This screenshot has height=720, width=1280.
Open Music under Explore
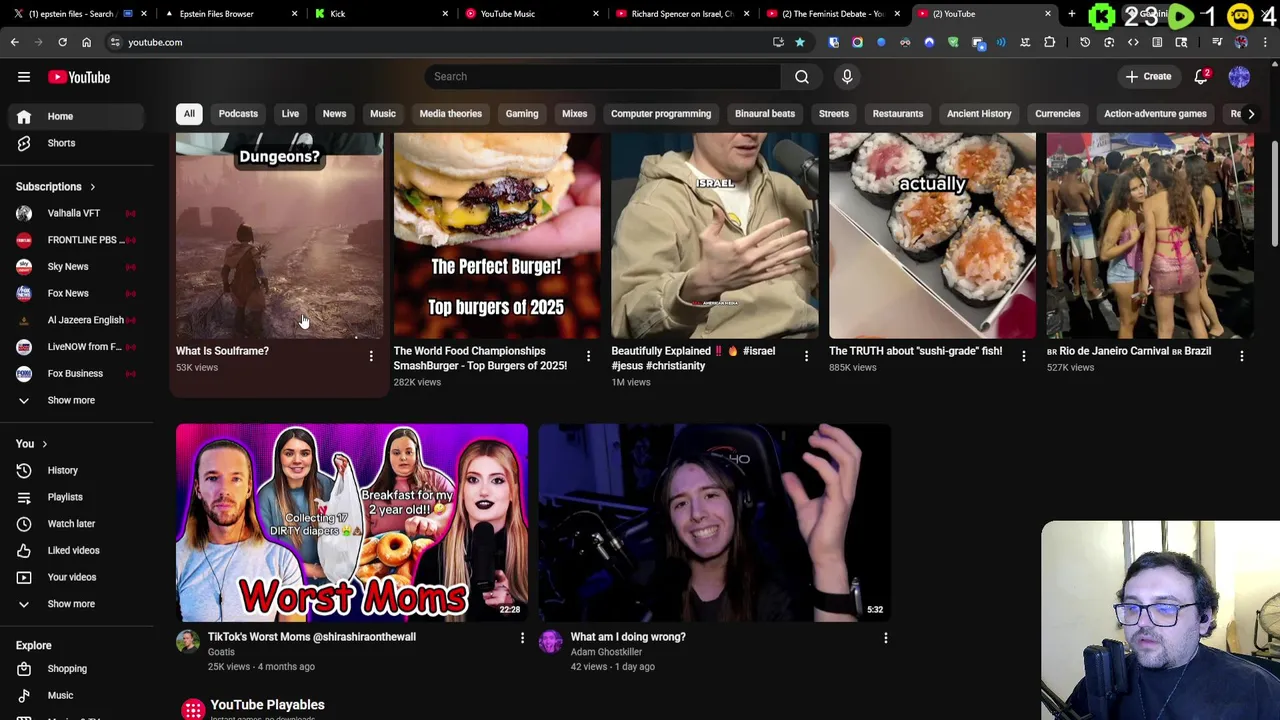pos(77,695)
